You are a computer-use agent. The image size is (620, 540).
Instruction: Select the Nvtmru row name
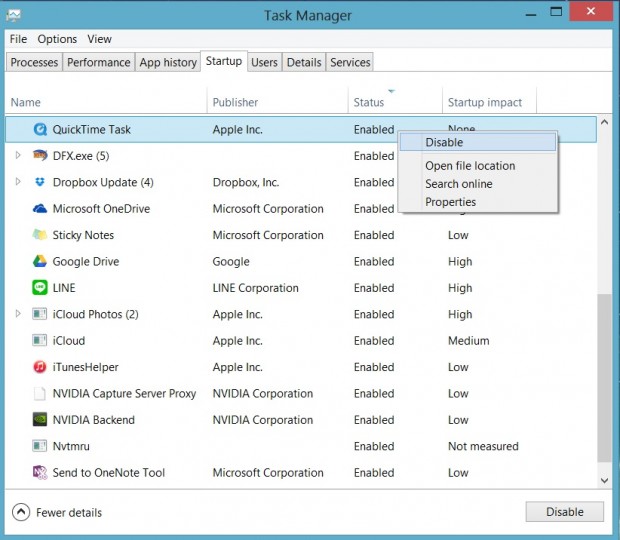click(71, 446)
